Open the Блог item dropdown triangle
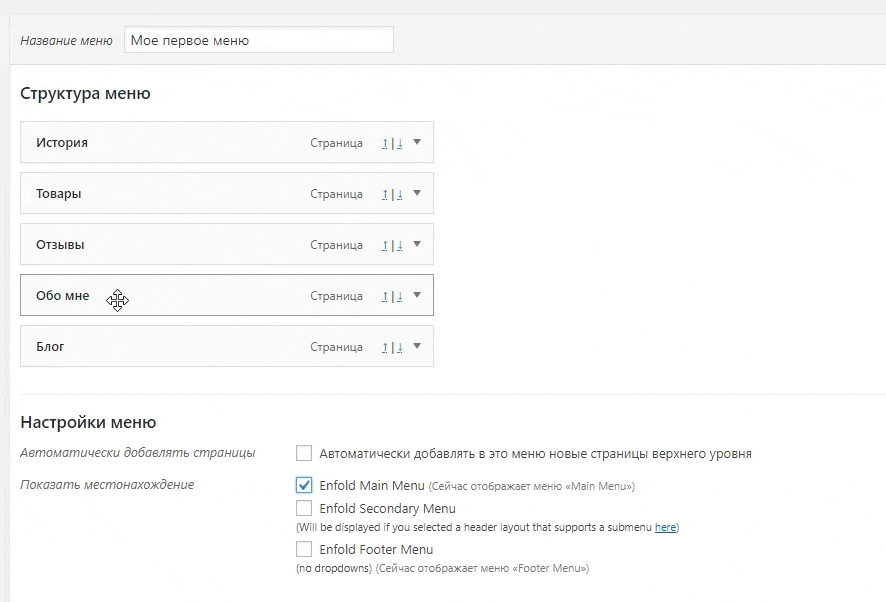Image resolution: width=886 pixels, height=602 pixels. pos(417,346)
